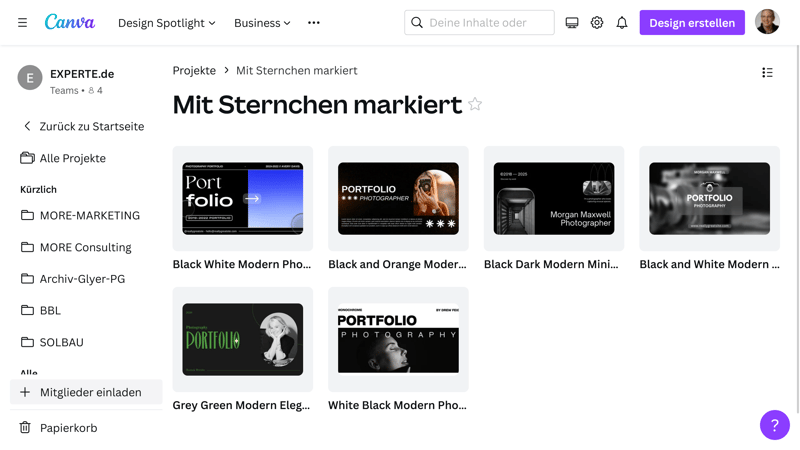Screen dimensions: 800x450
Task: Open the desktop app monitor icon
Action: click(x=572, y=22)
